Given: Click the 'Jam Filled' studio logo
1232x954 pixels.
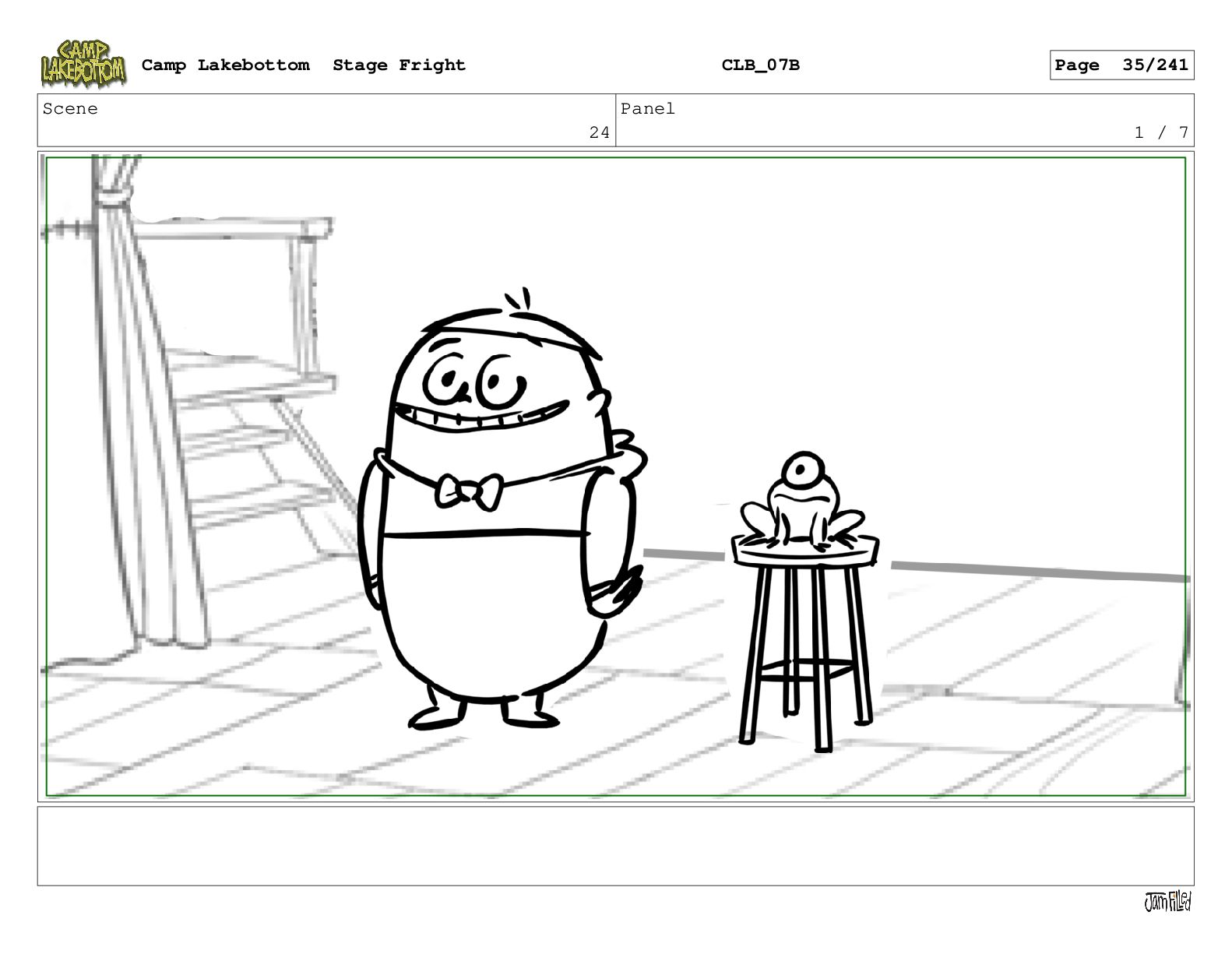Looking at the screenshot, I should (1167, 902).
